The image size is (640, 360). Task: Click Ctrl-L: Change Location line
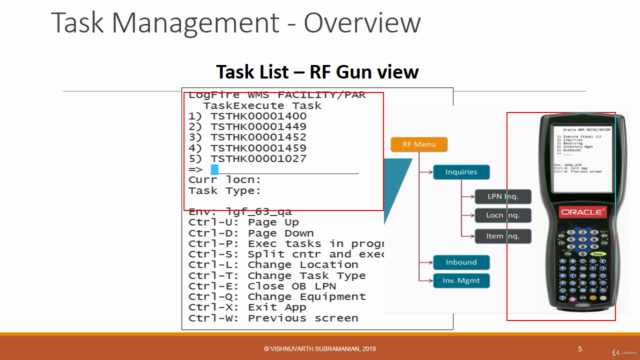pos(273,265)
